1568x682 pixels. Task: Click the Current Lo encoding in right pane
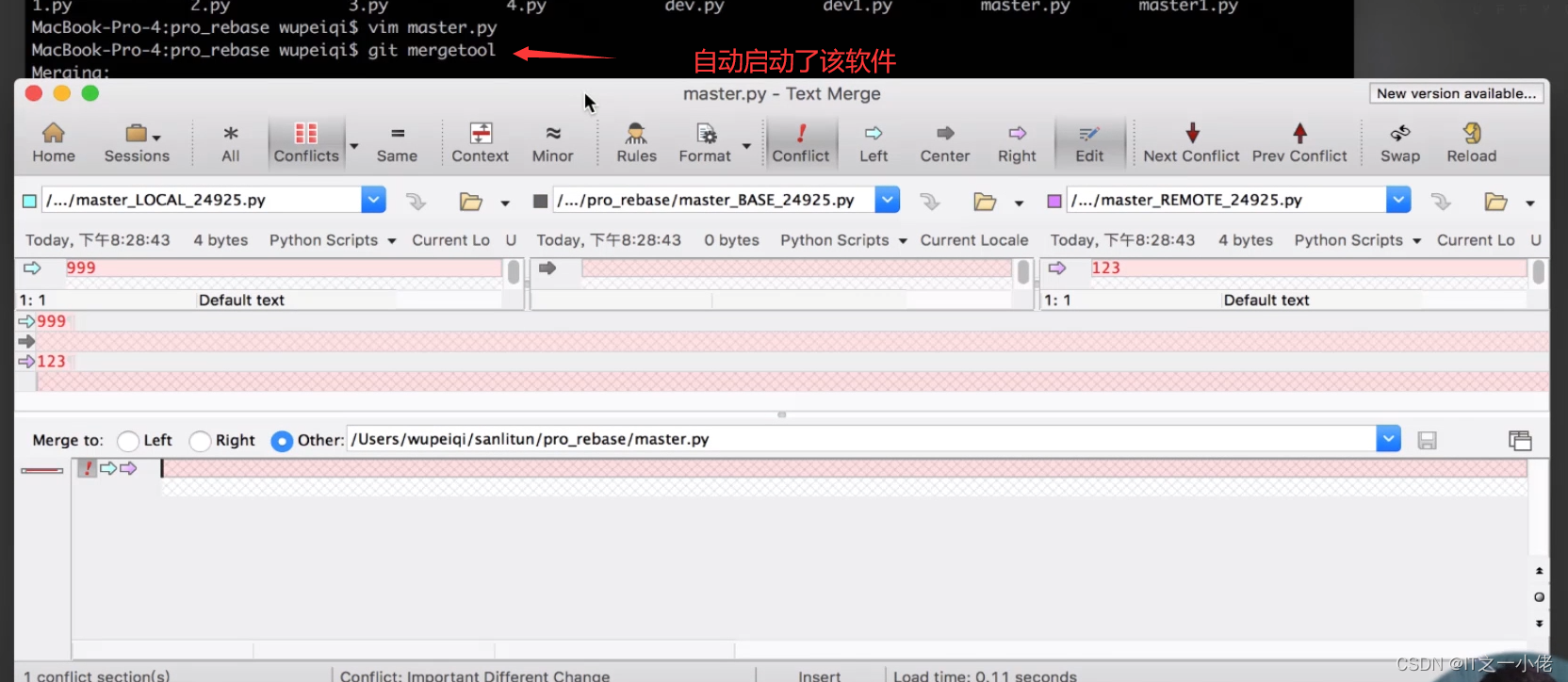point(1476,240)
